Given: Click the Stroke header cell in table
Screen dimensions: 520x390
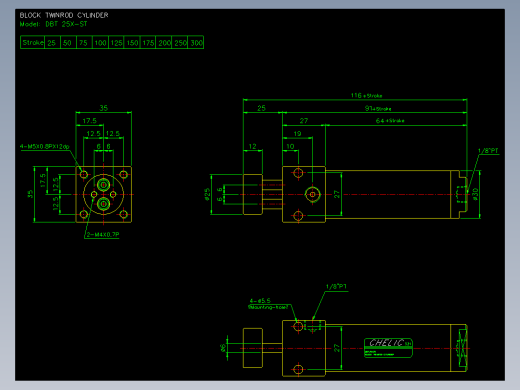Looking at the screenshot, I should pyautogui.click(x=33, y=42).
